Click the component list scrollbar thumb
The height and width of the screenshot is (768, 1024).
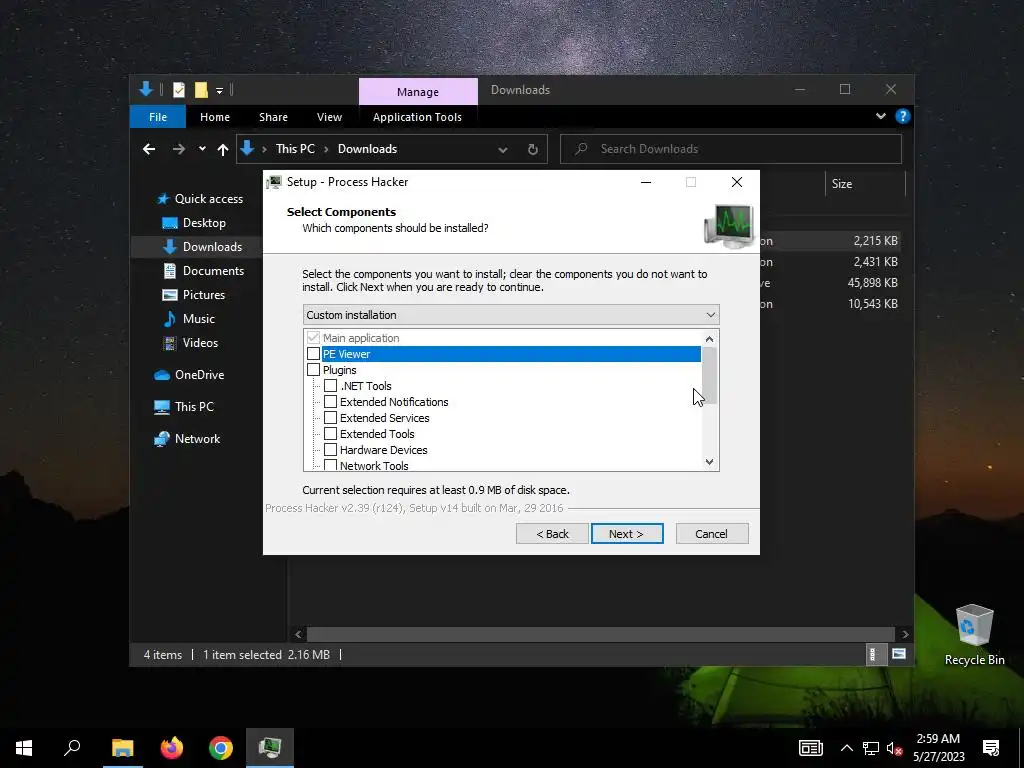pyautogui.click(x=709, y=376)
